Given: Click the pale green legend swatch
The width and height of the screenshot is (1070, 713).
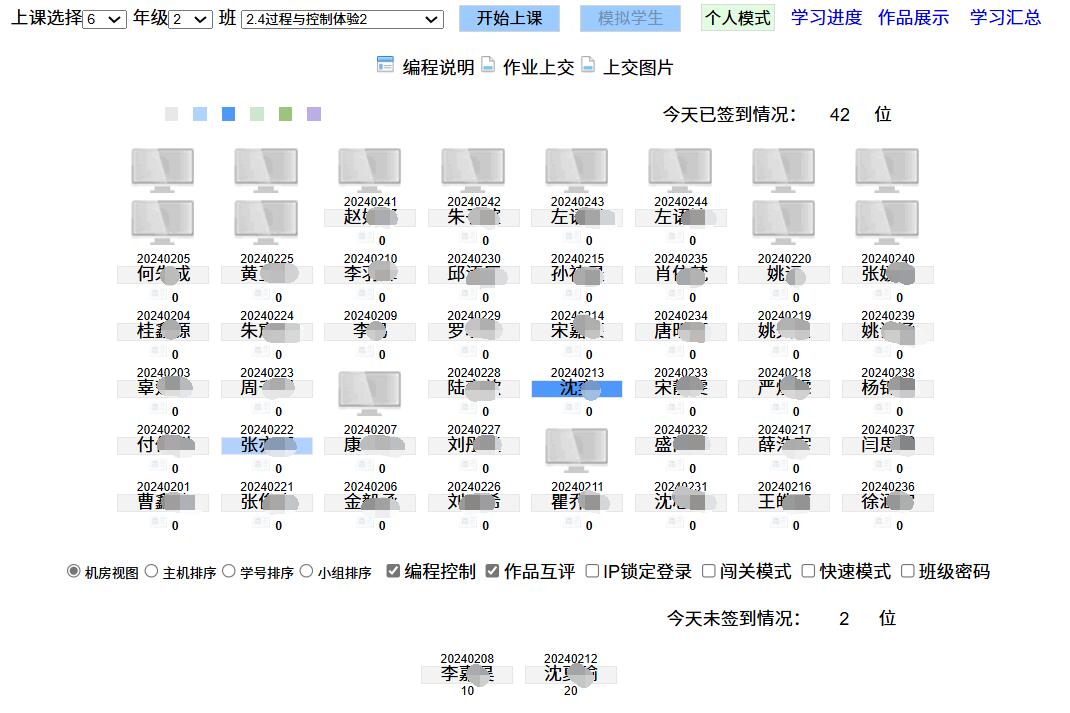Looking at the screenshot, I should point(257,114).
